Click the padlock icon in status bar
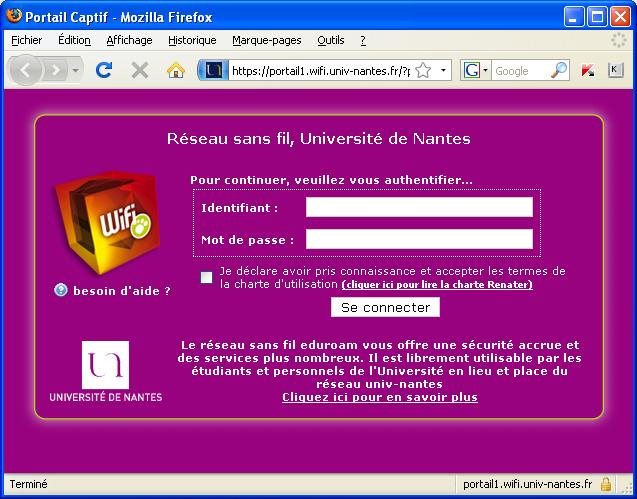637x499 pixels. pos(606,484)
